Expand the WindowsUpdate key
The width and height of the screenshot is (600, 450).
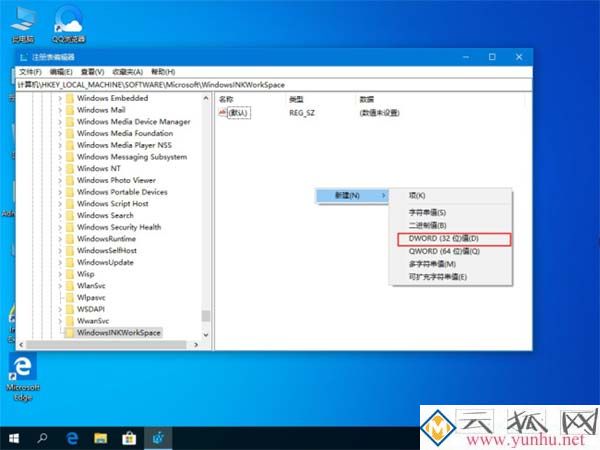tap(60, 262)
